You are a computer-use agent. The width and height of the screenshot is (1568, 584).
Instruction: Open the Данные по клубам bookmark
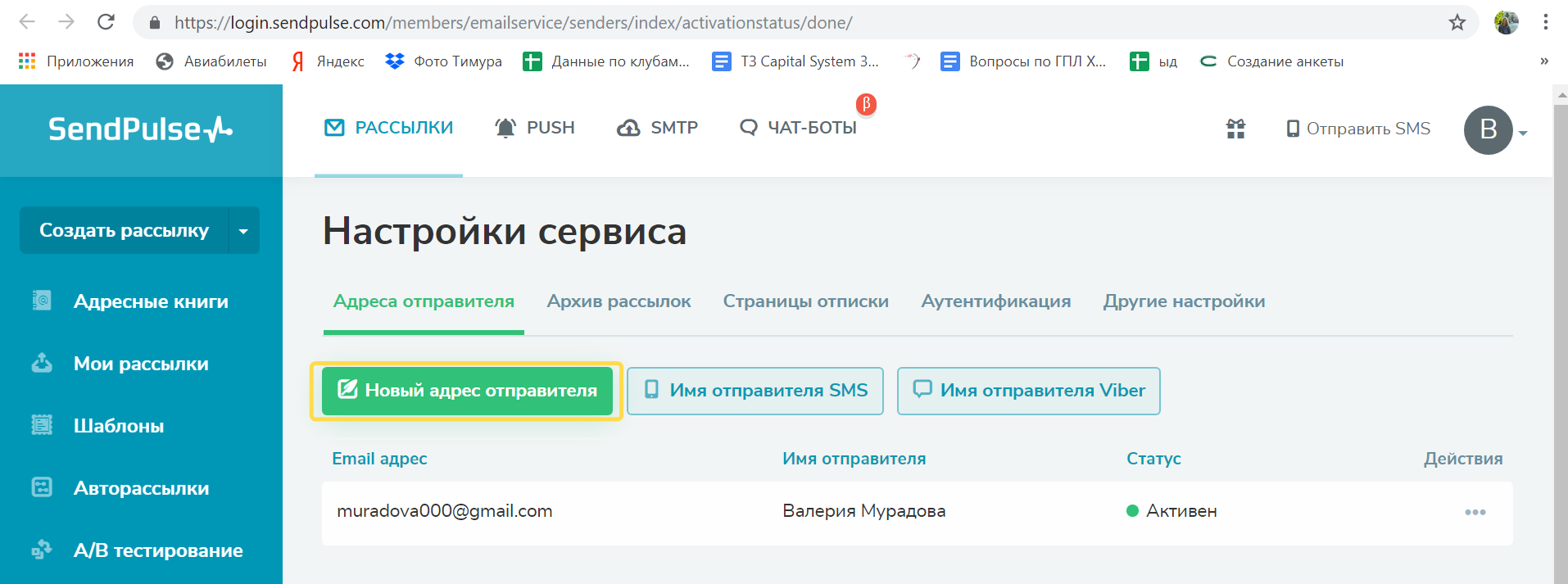tap(606, 61)
